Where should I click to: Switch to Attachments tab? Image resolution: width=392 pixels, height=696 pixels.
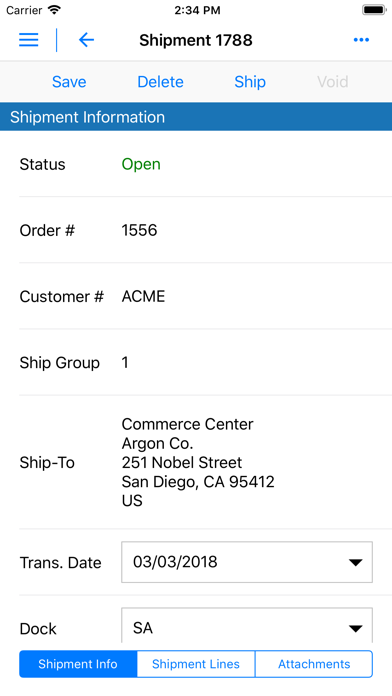pyautogui.click(x=314, y=664)
